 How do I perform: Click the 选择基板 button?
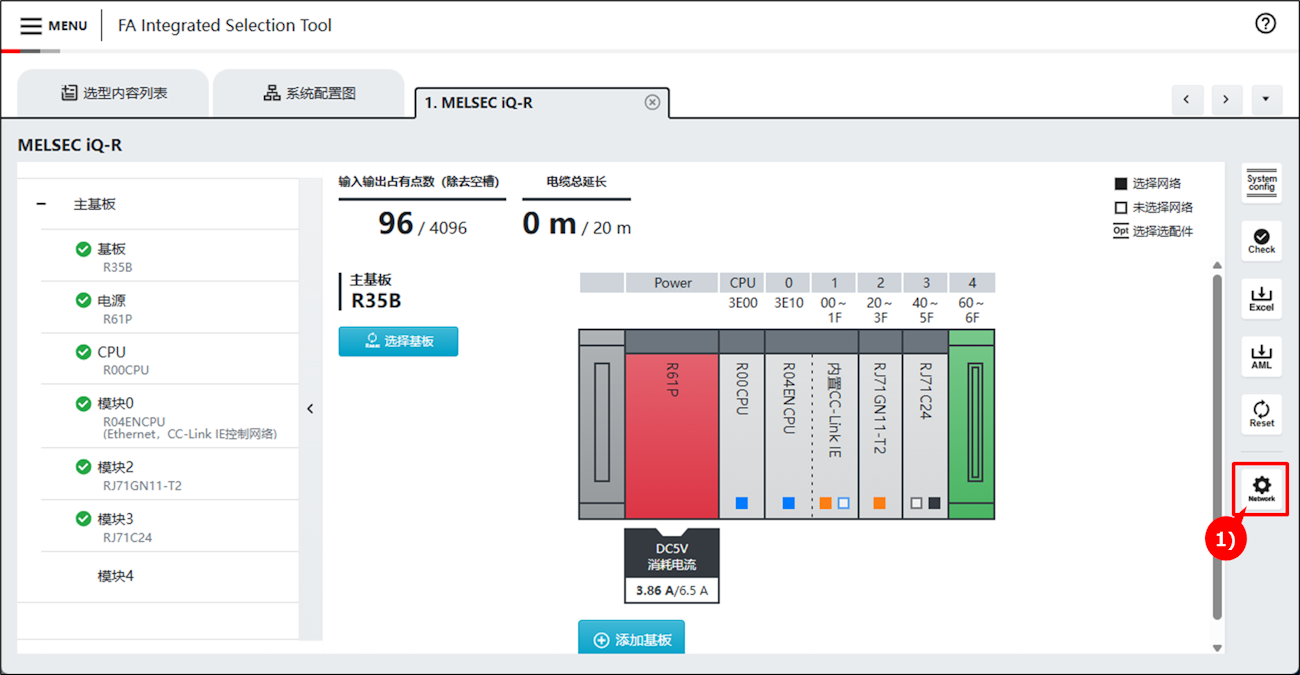(398, 341)
